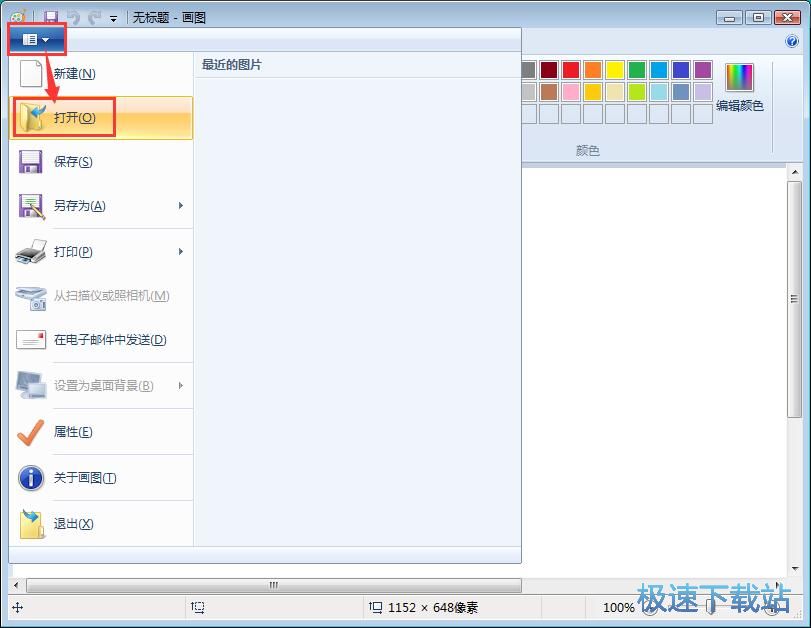Choose Open (打开) from the menu

[x=101, y=117]
